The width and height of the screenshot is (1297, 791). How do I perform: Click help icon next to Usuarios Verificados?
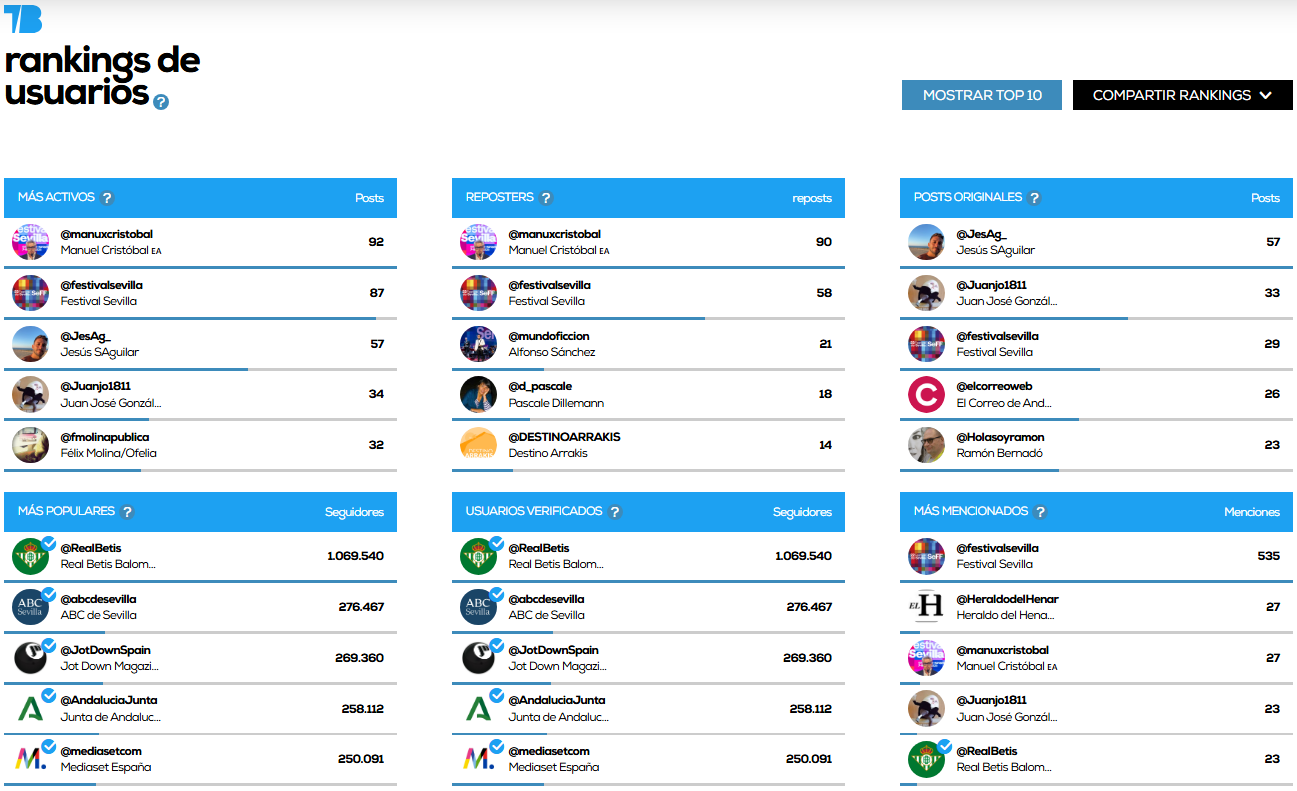coord(615,512)
